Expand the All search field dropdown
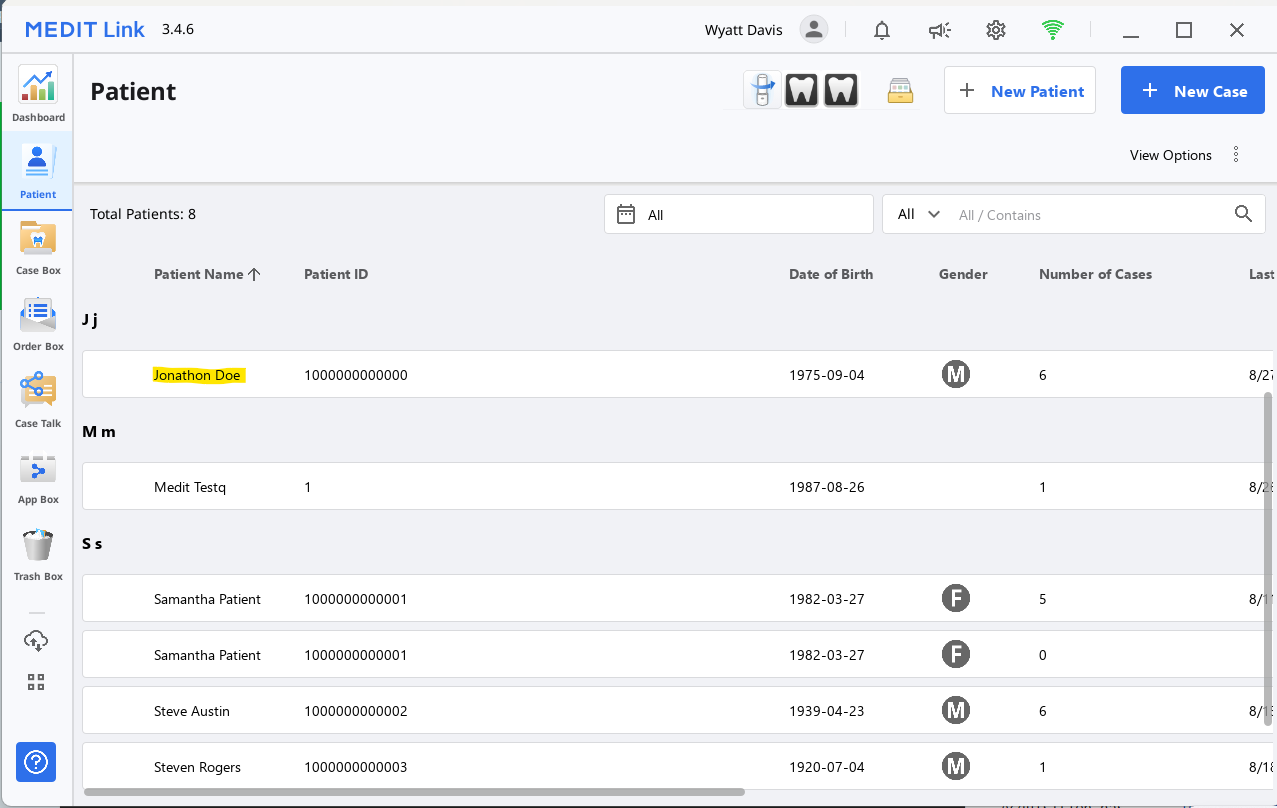The image size is (1277, 808). (x=919, y=214)
